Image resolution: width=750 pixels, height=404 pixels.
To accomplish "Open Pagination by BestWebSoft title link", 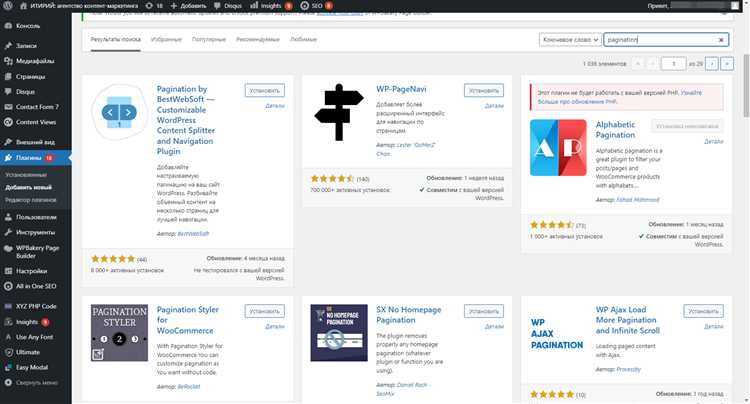I will [186, 120].
